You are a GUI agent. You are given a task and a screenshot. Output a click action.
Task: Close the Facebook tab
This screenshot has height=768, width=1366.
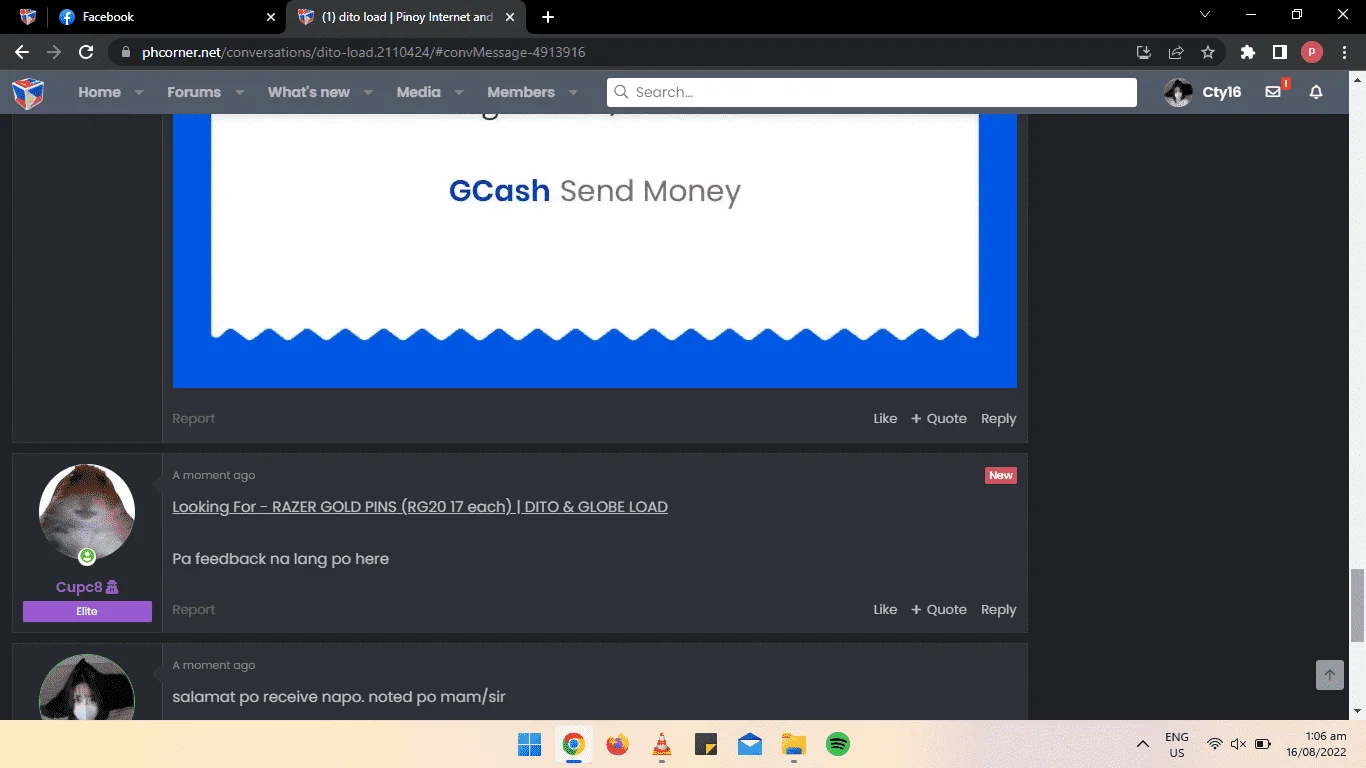pos(271,17)
